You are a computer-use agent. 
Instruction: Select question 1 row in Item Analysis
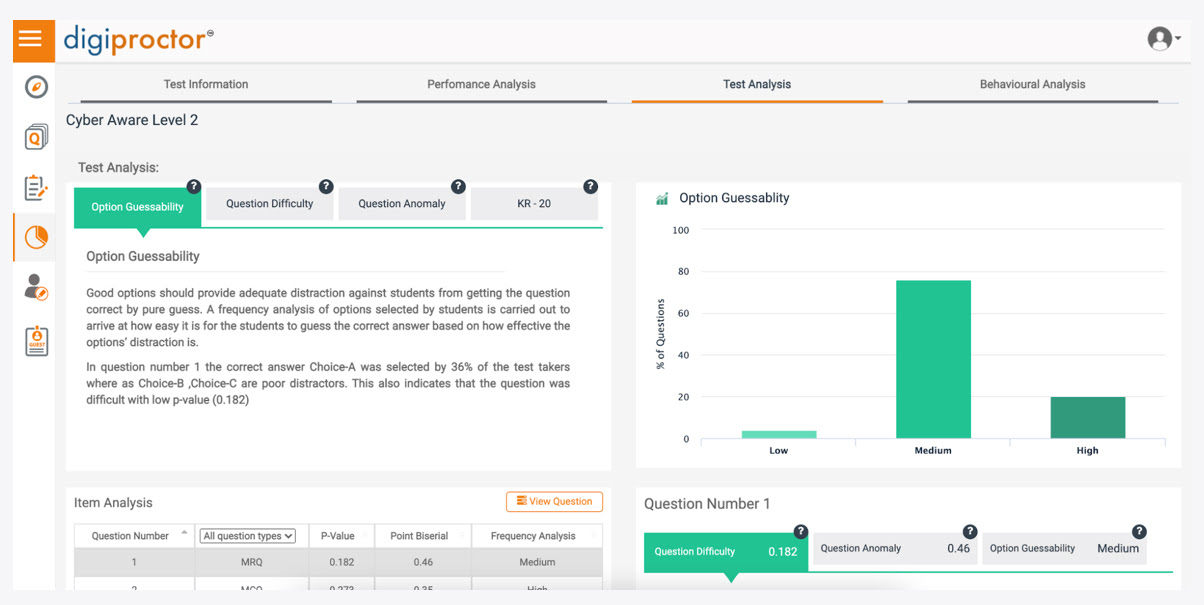(338, 562)
